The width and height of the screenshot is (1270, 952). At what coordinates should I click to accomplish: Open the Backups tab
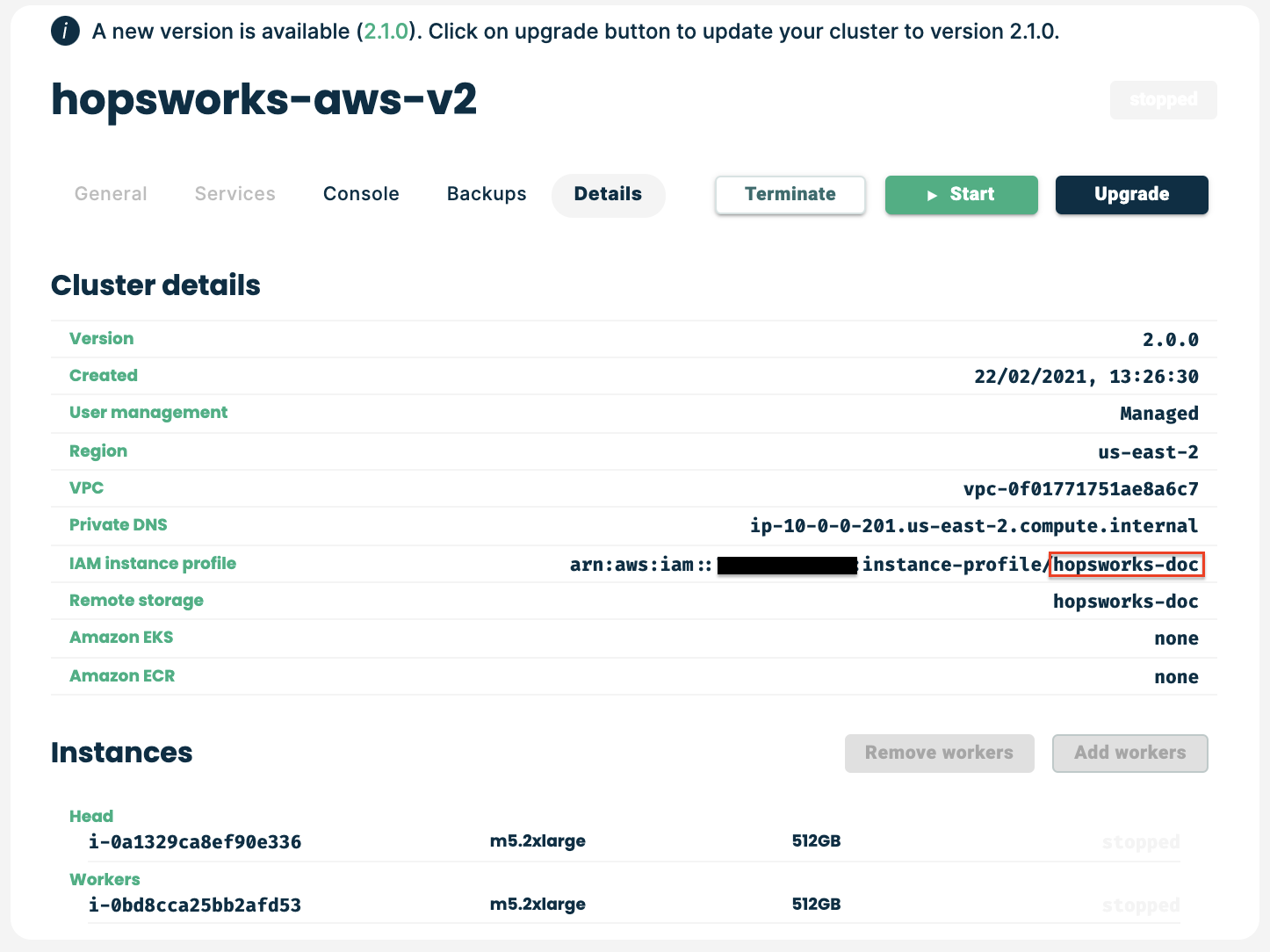[487, 194]
